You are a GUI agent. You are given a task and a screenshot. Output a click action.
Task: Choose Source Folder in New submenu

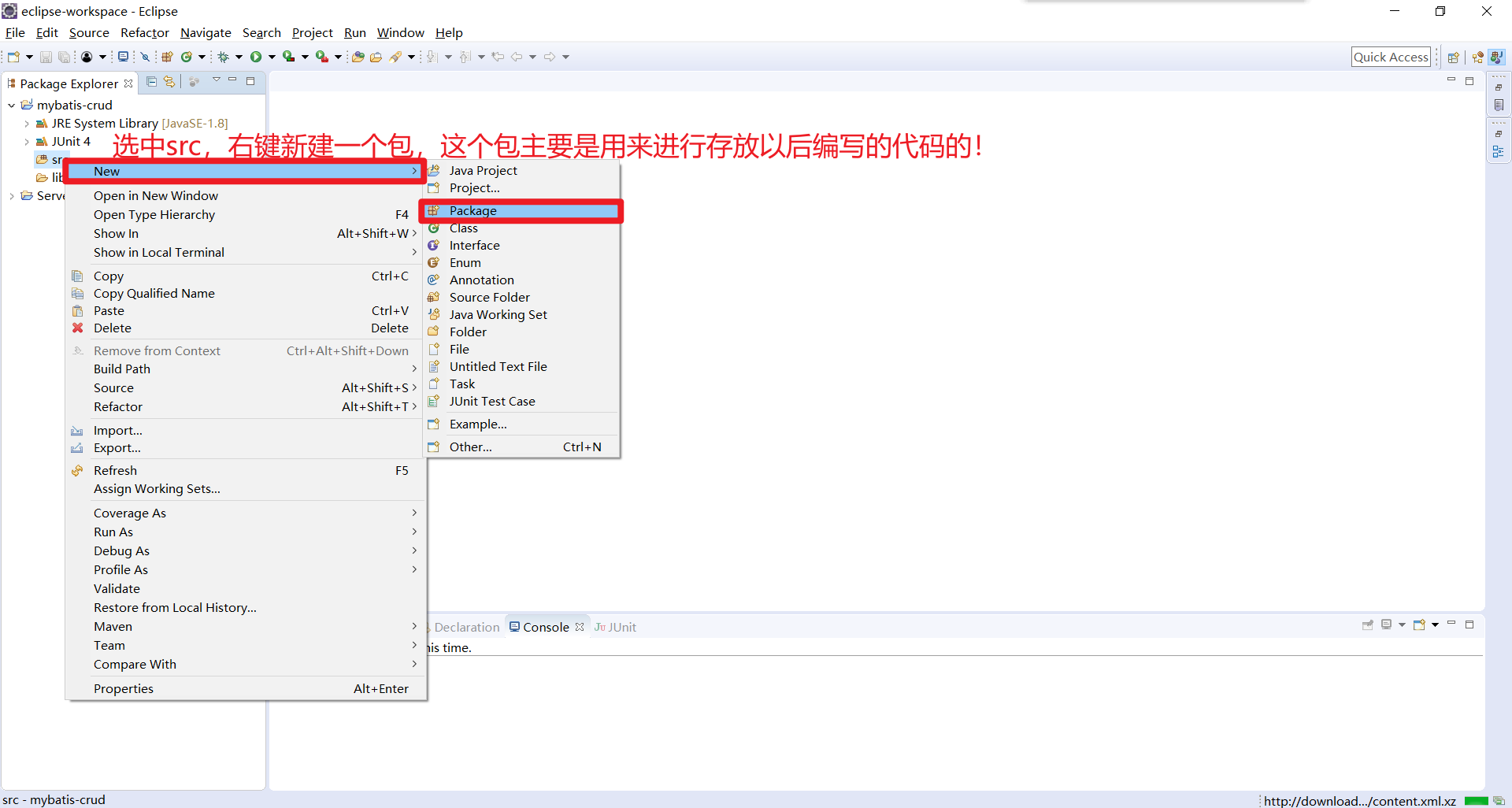(521, 297)
